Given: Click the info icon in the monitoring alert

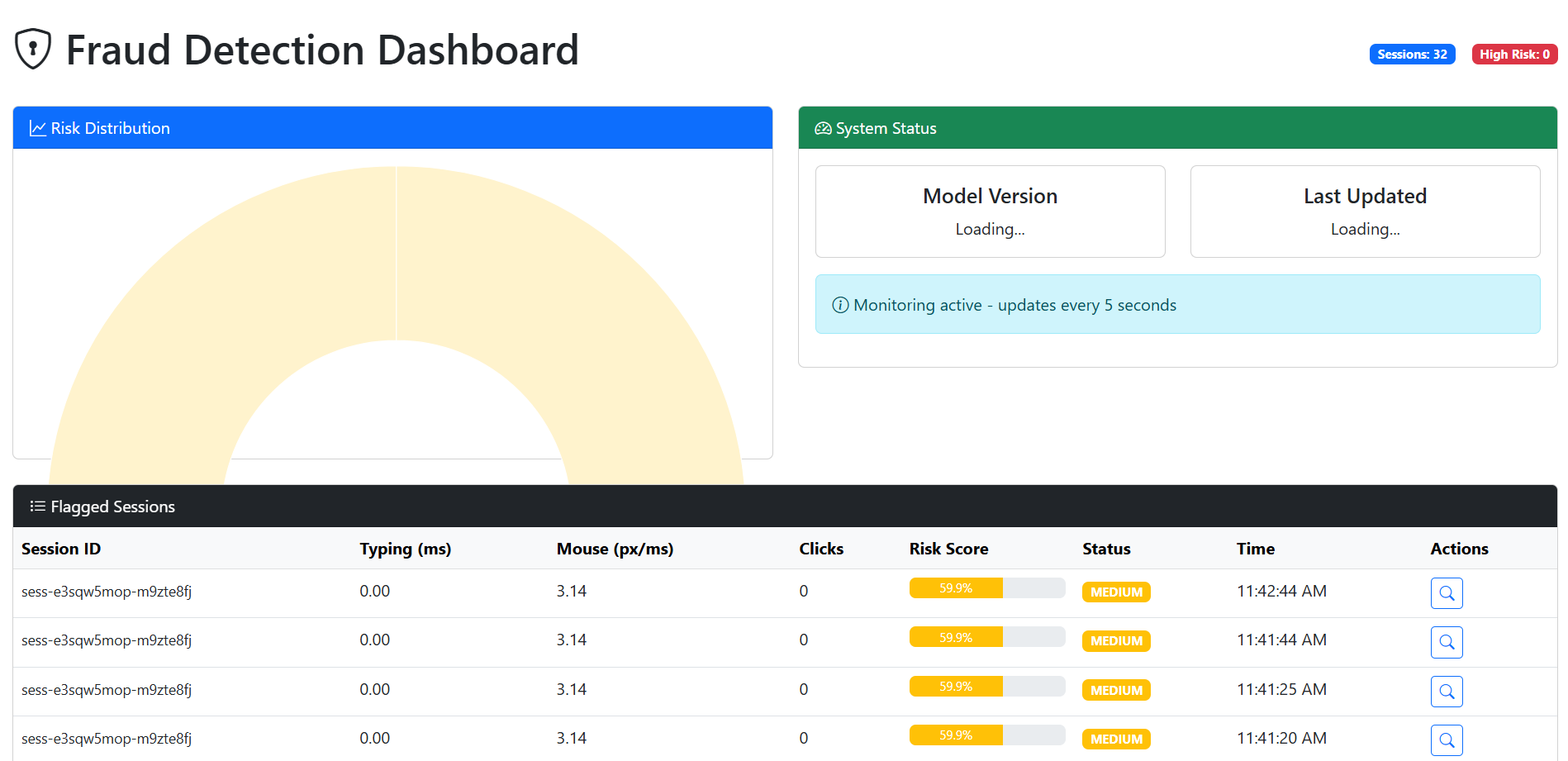Looking at the screenshot, I should [x=840, y=305].
